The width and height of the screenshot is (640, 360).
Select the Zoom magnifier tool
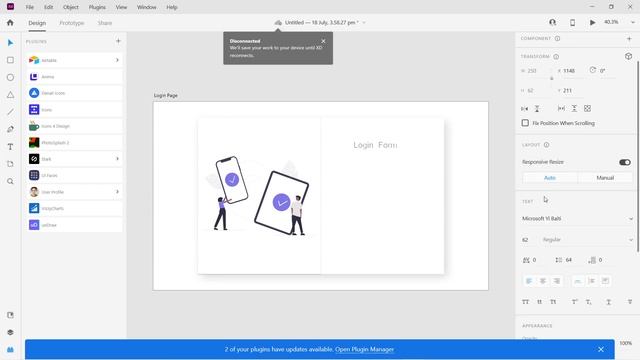pyautogui.click(x=11, y=182)
